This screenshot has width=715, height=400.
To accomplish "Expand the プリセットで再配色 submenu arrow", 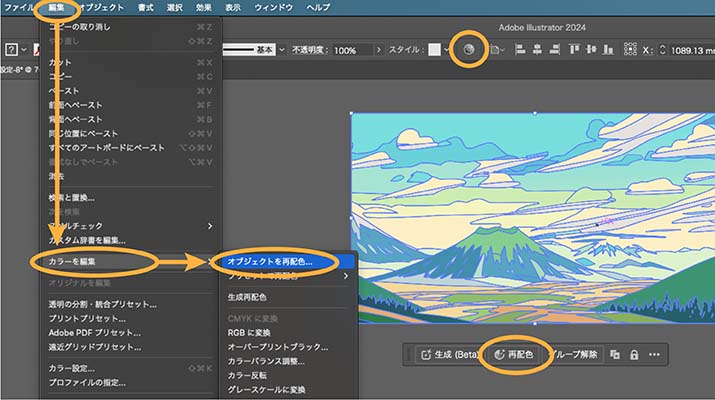I will 346,276.
